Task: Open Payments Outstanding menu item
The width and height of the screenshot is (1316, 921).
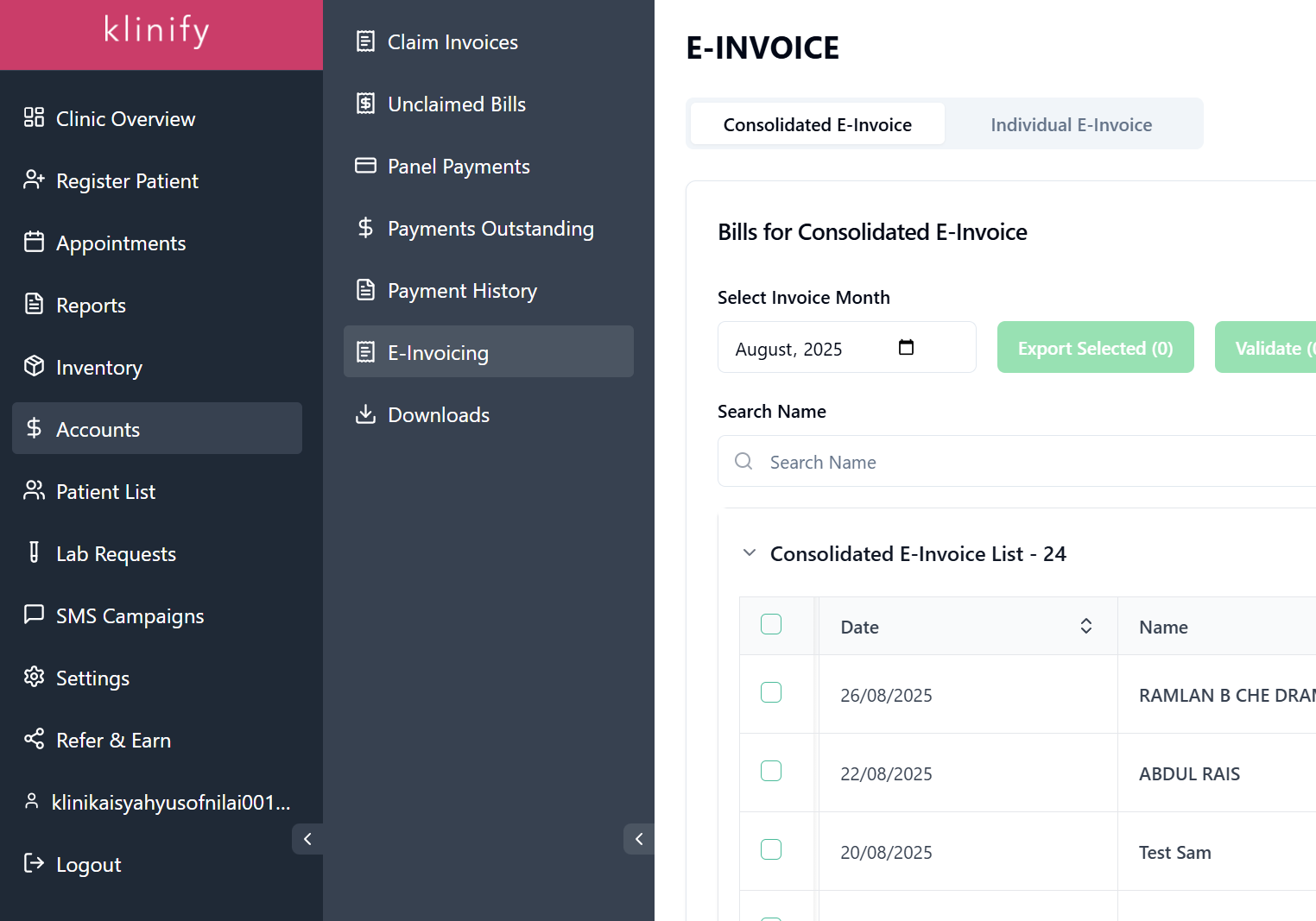Action: [489, 228]
